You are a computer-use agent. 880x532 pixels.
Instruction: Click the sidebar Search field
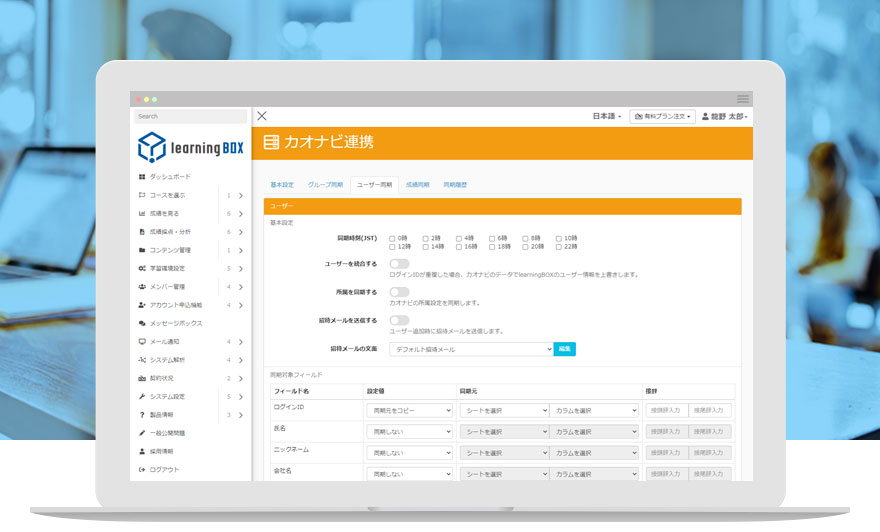coord(191,116)
